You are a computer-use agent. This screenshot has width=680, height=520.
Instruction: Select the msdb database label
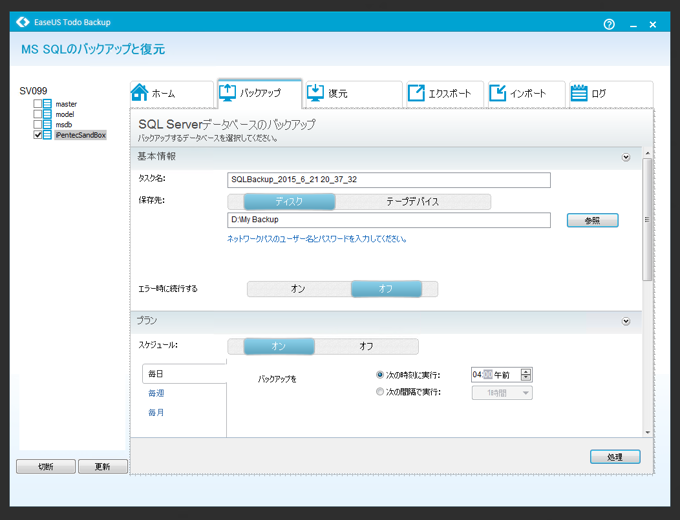pyautogui.click(x=64, y=125)
